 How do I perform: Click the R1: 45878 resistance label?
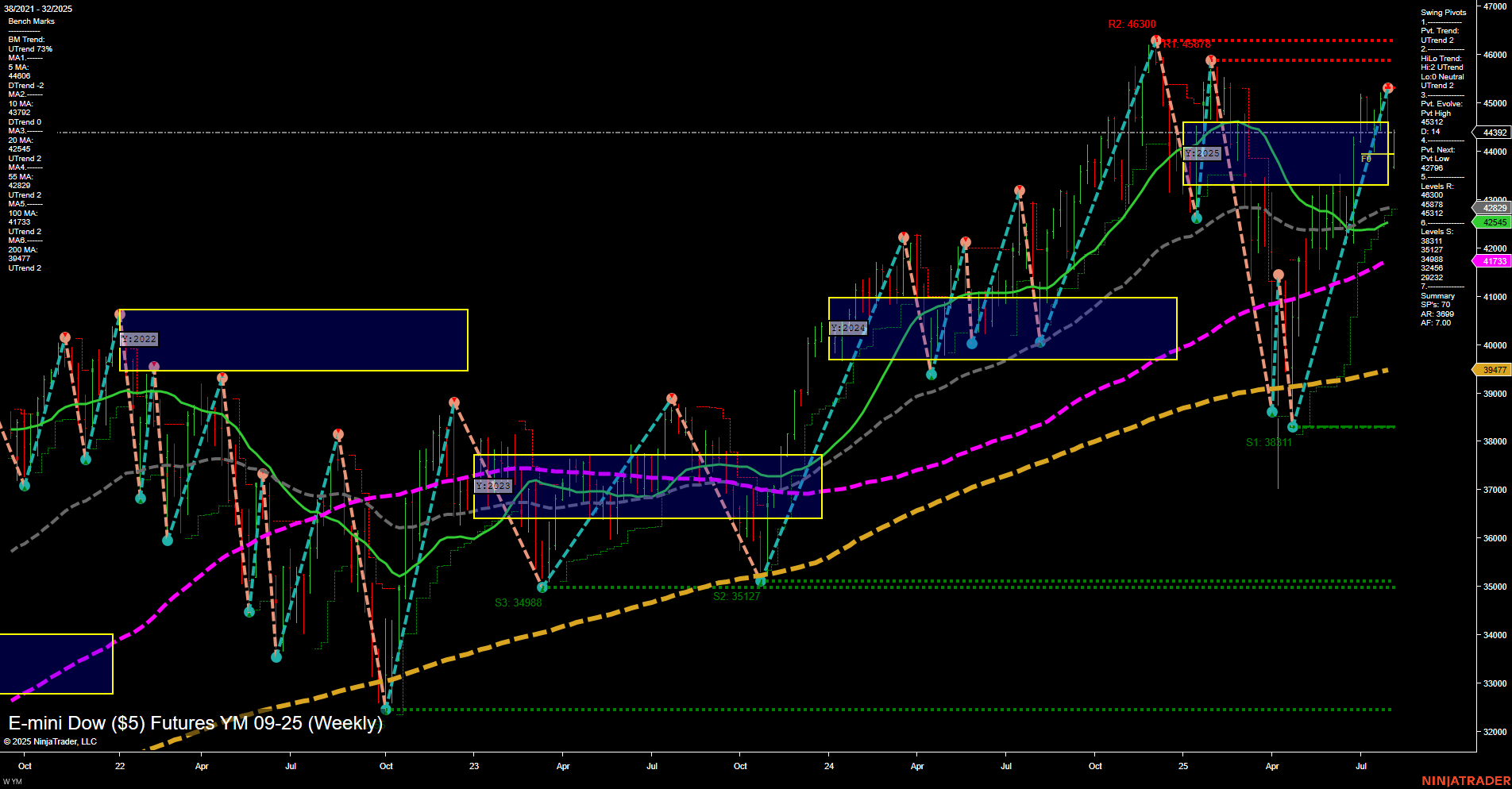click(x=1188, y=45)
